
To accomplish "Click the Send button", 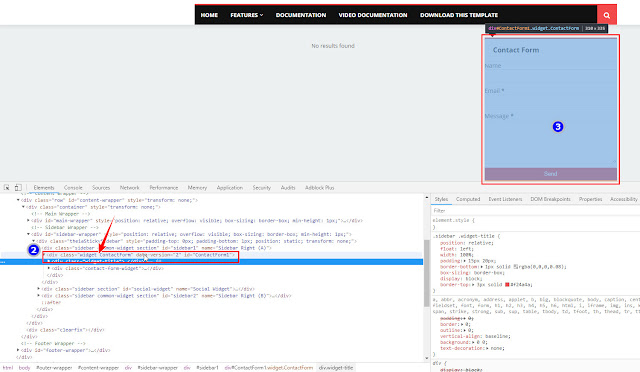I will coord(550,174).
